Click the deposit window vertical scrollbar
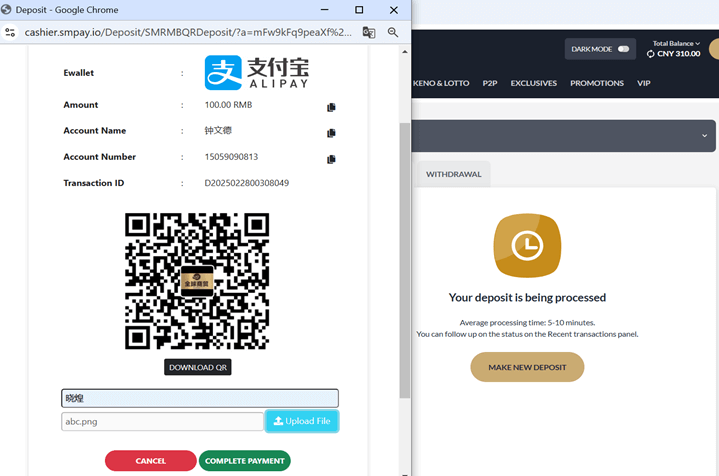 tap(404, 260)
